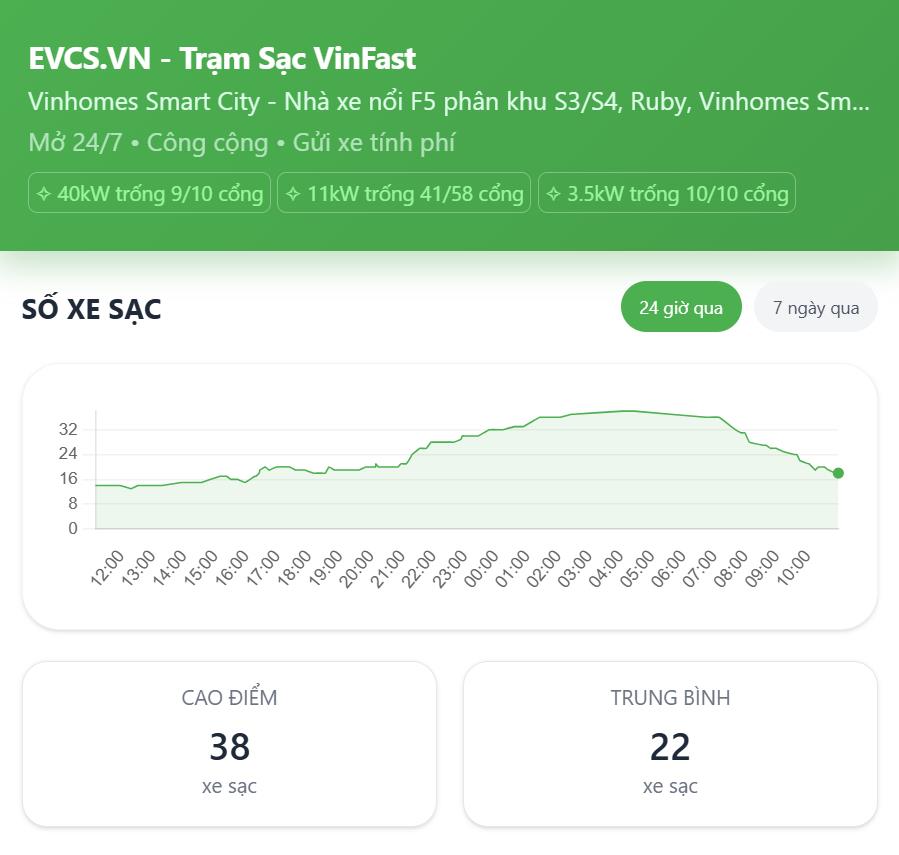
Task: Switch to the '7 ngày qua' tab
Action: click(x=815, y=307)
